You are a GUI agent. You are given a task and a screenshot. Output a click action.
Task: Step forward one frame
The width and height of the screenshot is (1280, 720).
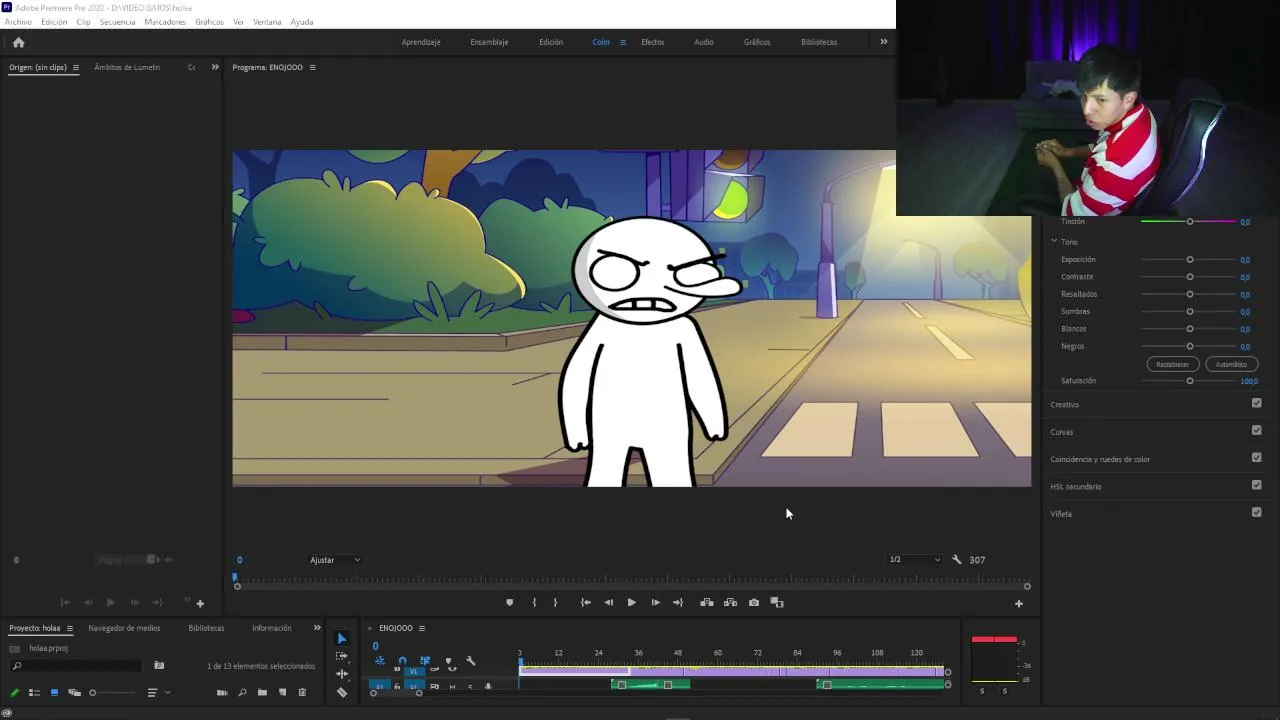coord(655,602)
